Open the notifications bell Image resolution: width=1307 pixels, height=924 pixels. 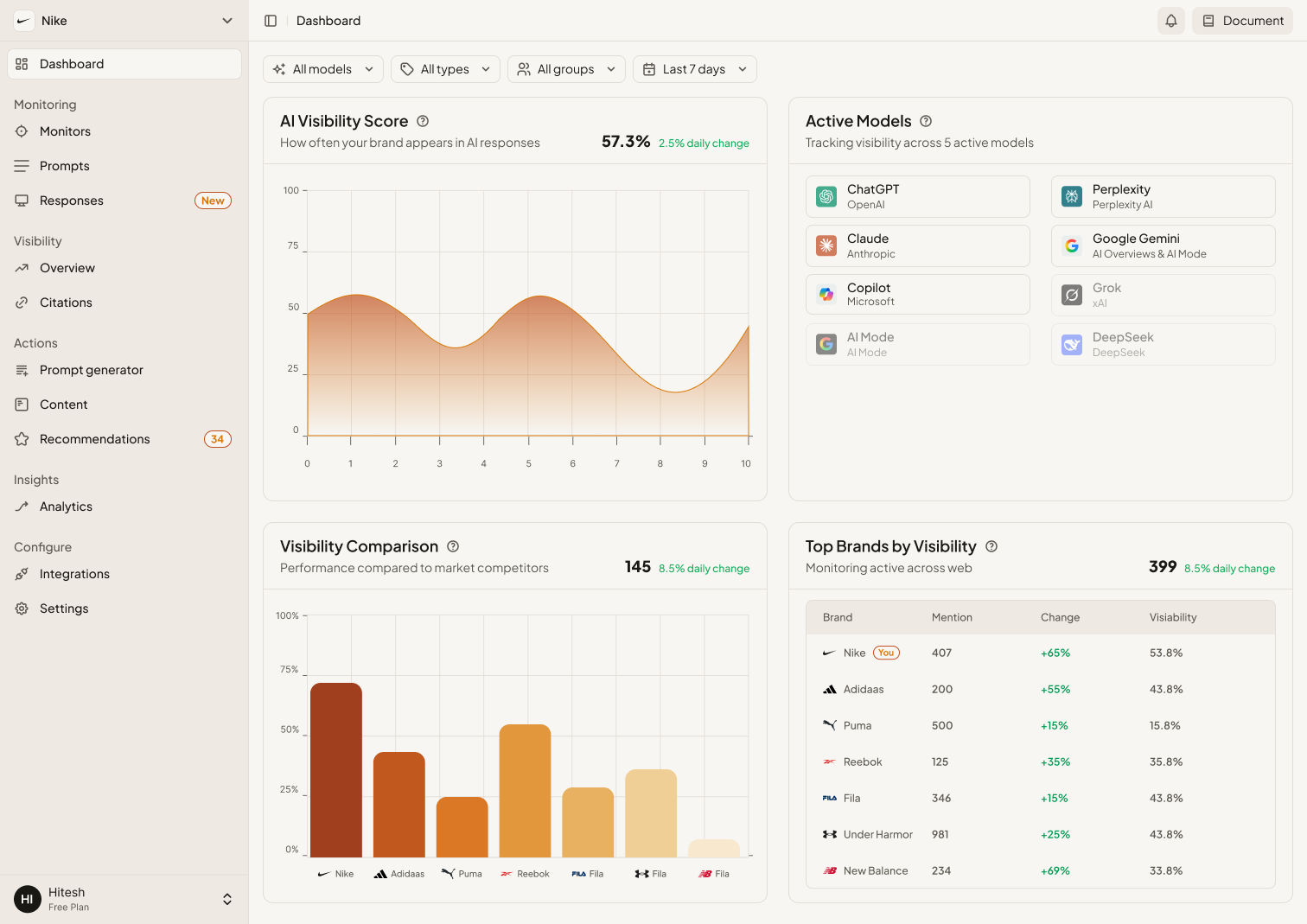tap(1171, 21)
